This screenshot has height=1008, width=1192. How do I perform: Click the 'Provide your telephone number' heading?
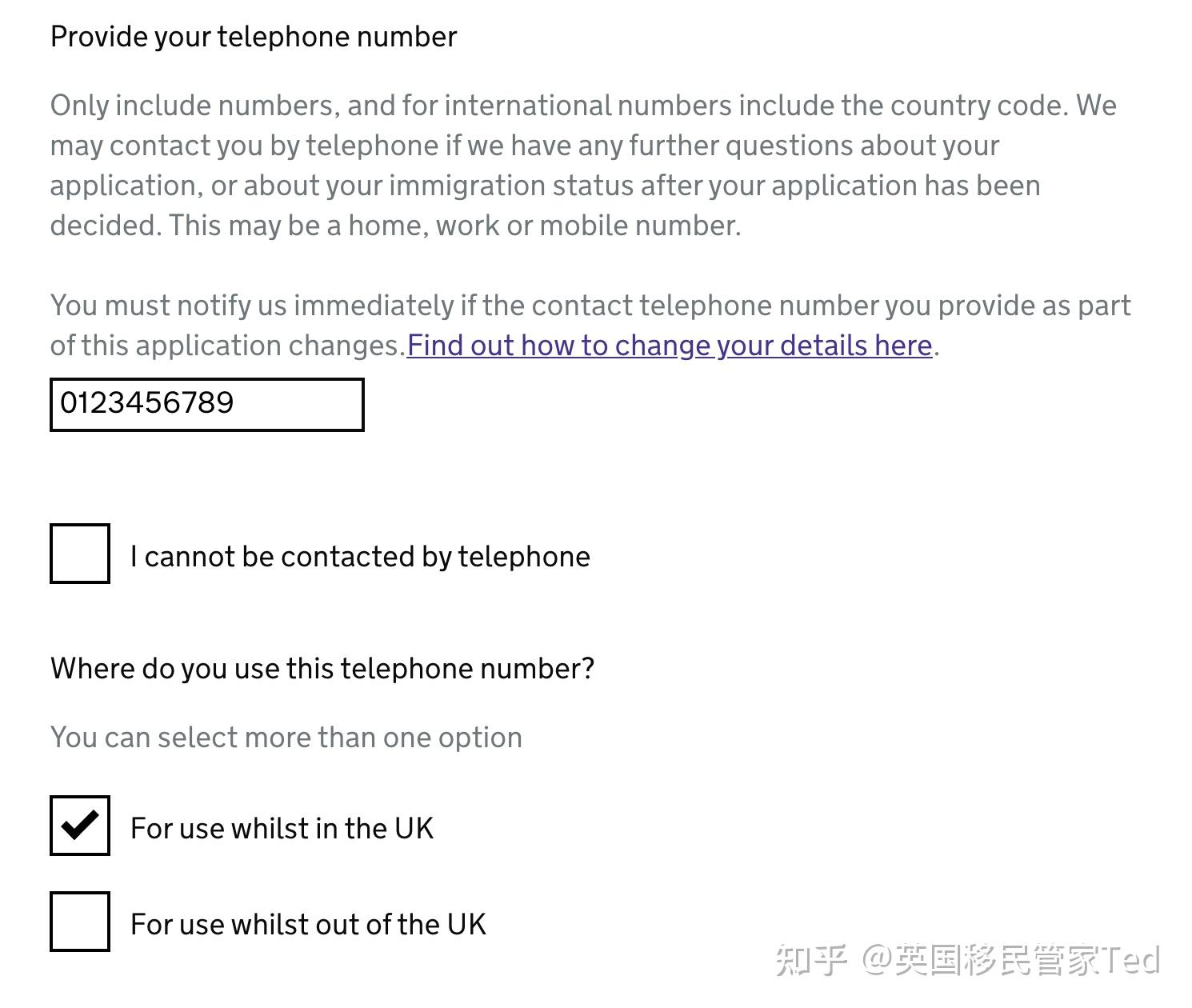pyautogui.click(x=253, y=36)
